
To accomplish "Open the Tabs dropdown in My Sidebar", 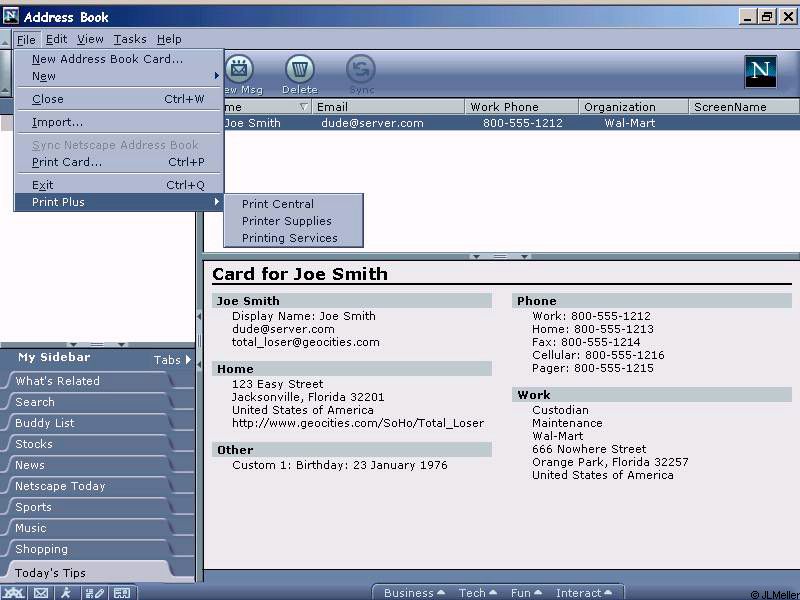I will tap(172, 360).
